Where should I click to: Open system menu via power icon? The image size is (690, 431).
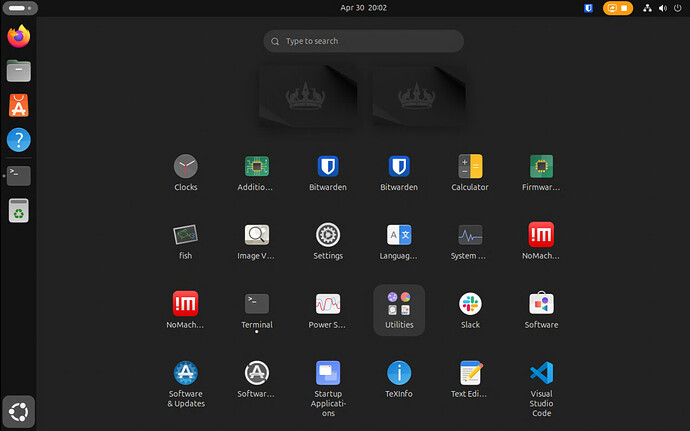678,8
